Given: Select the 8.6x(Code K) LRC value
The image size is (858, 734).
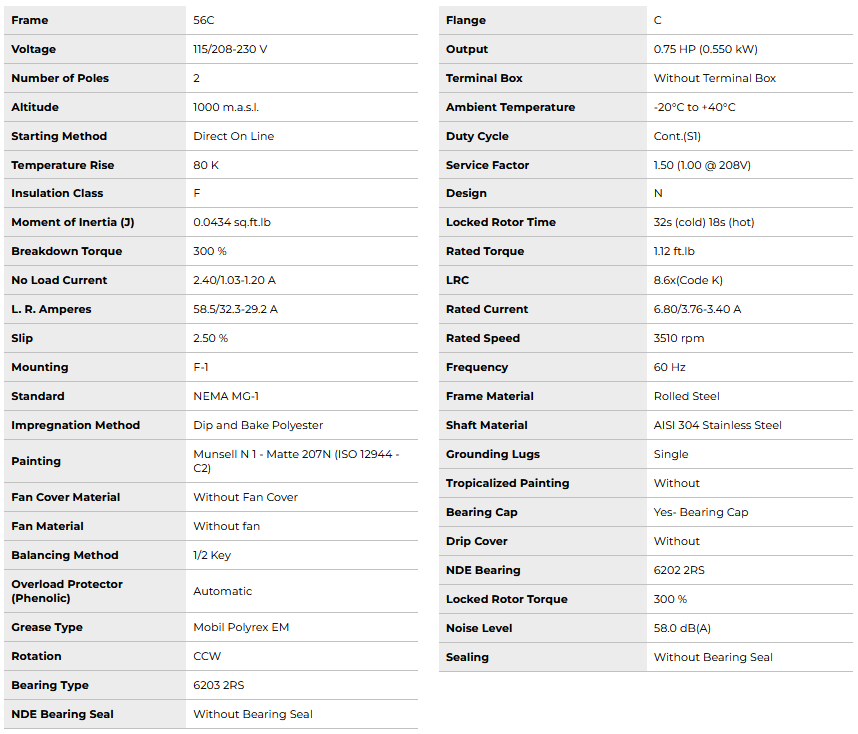Looking at the screenshot, I should (x=688, y=280).
